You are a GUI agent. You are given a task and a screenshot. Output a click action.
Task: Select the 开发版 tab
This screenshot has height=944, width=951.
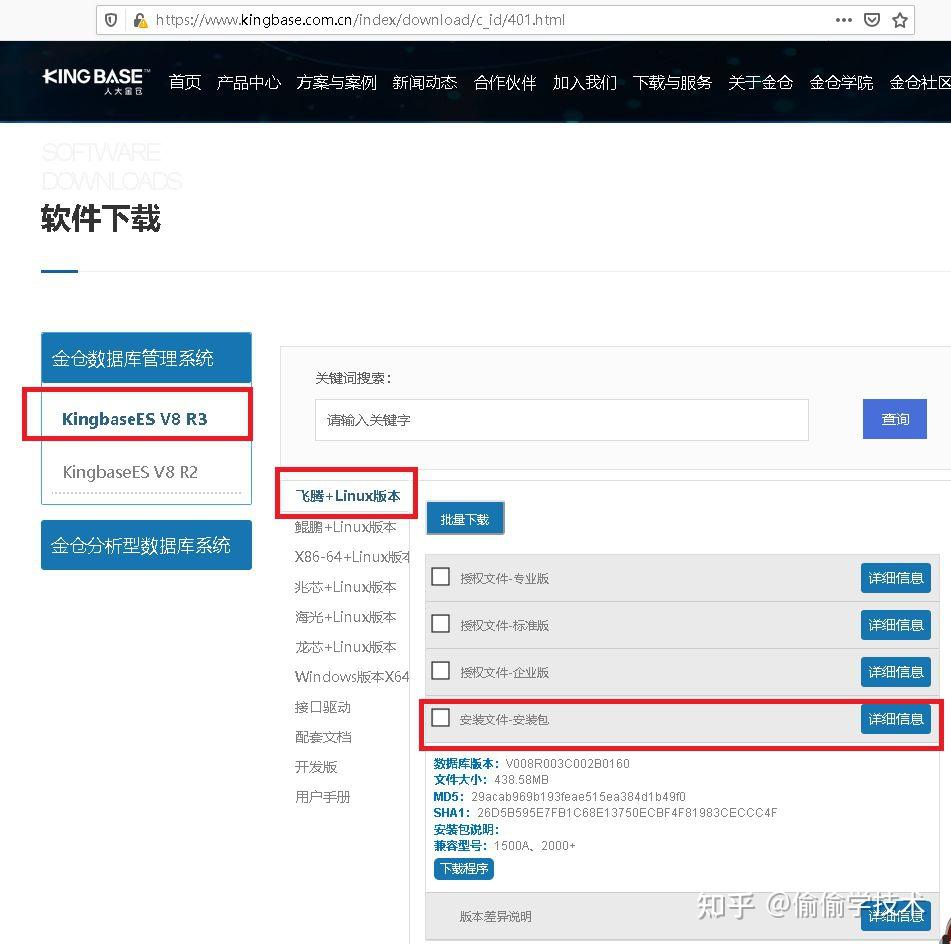[x=316, y=767]
